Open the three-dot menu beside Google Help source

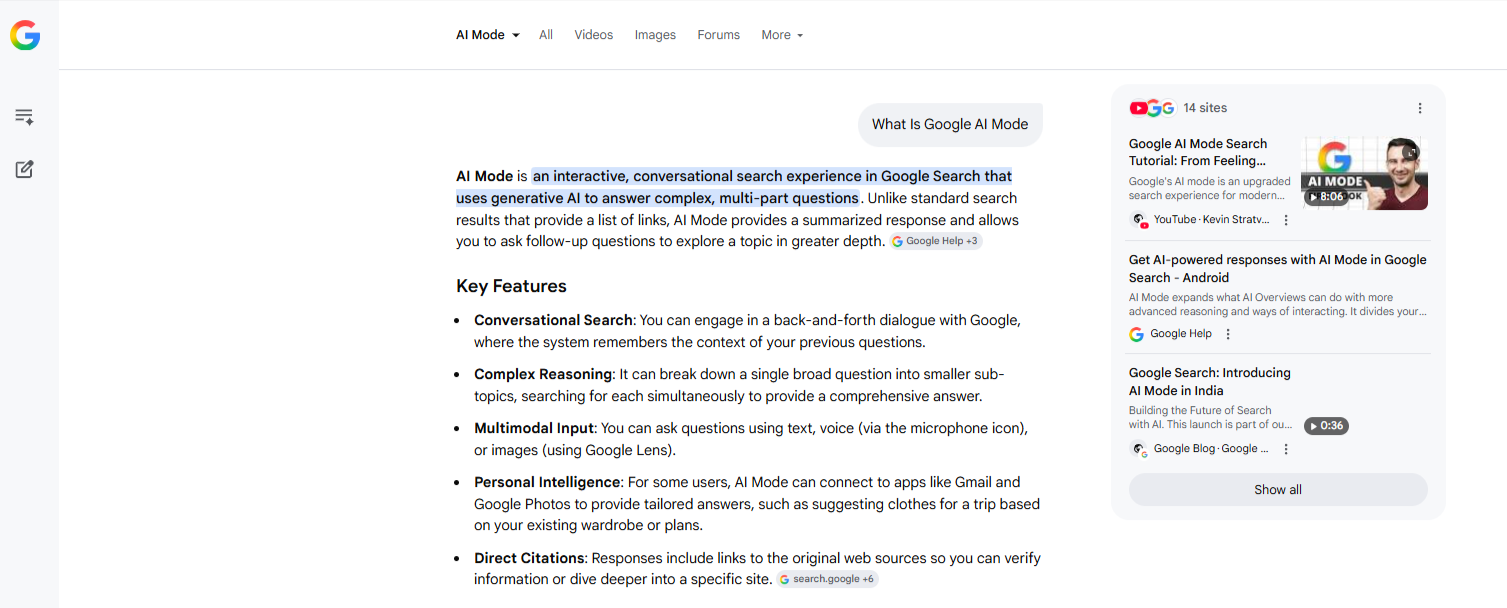coord(1228,334)
